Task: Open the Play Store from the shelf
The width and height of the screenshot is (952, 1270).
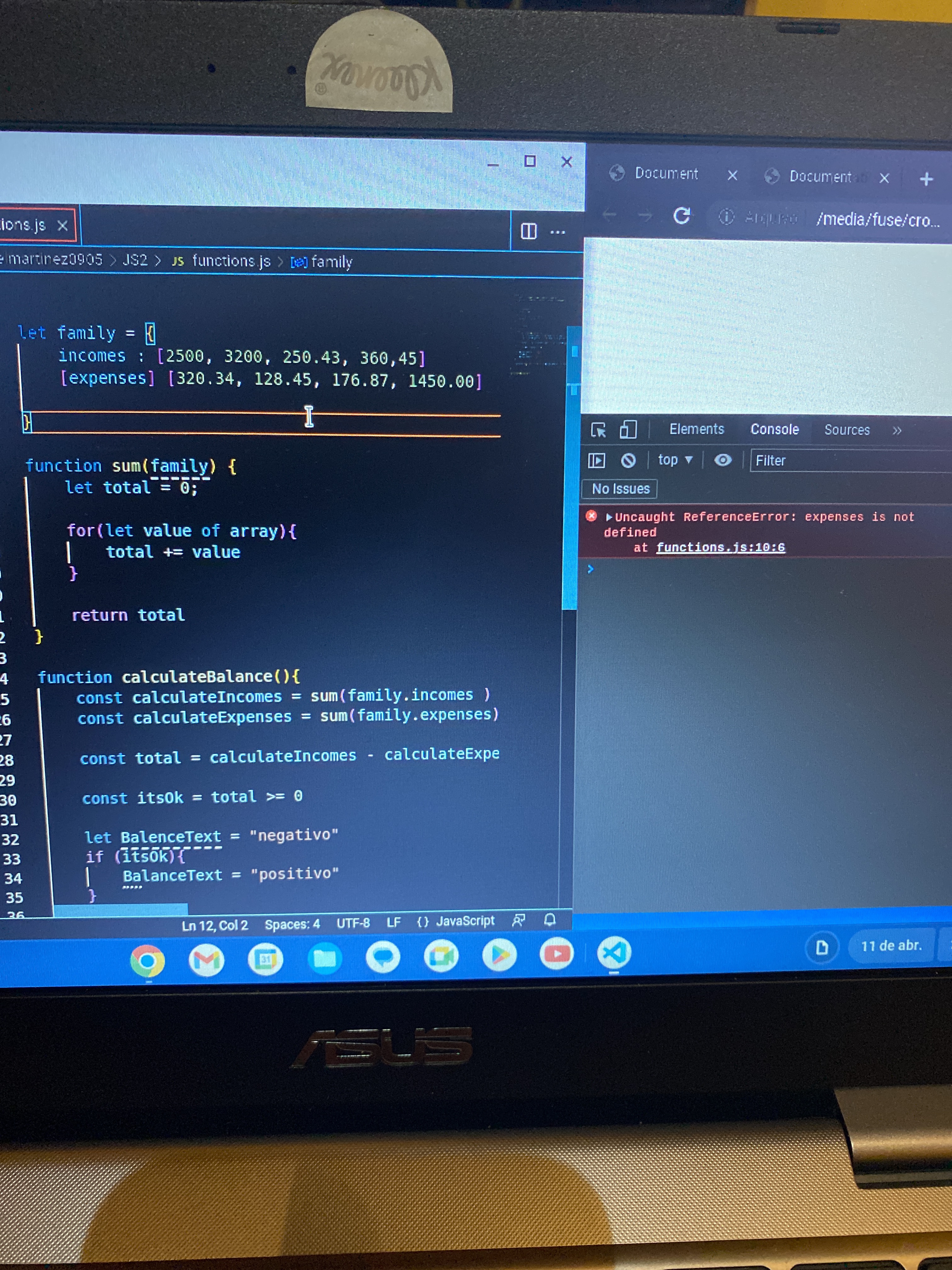Action: pyautogui.click(x=500, y=955)
